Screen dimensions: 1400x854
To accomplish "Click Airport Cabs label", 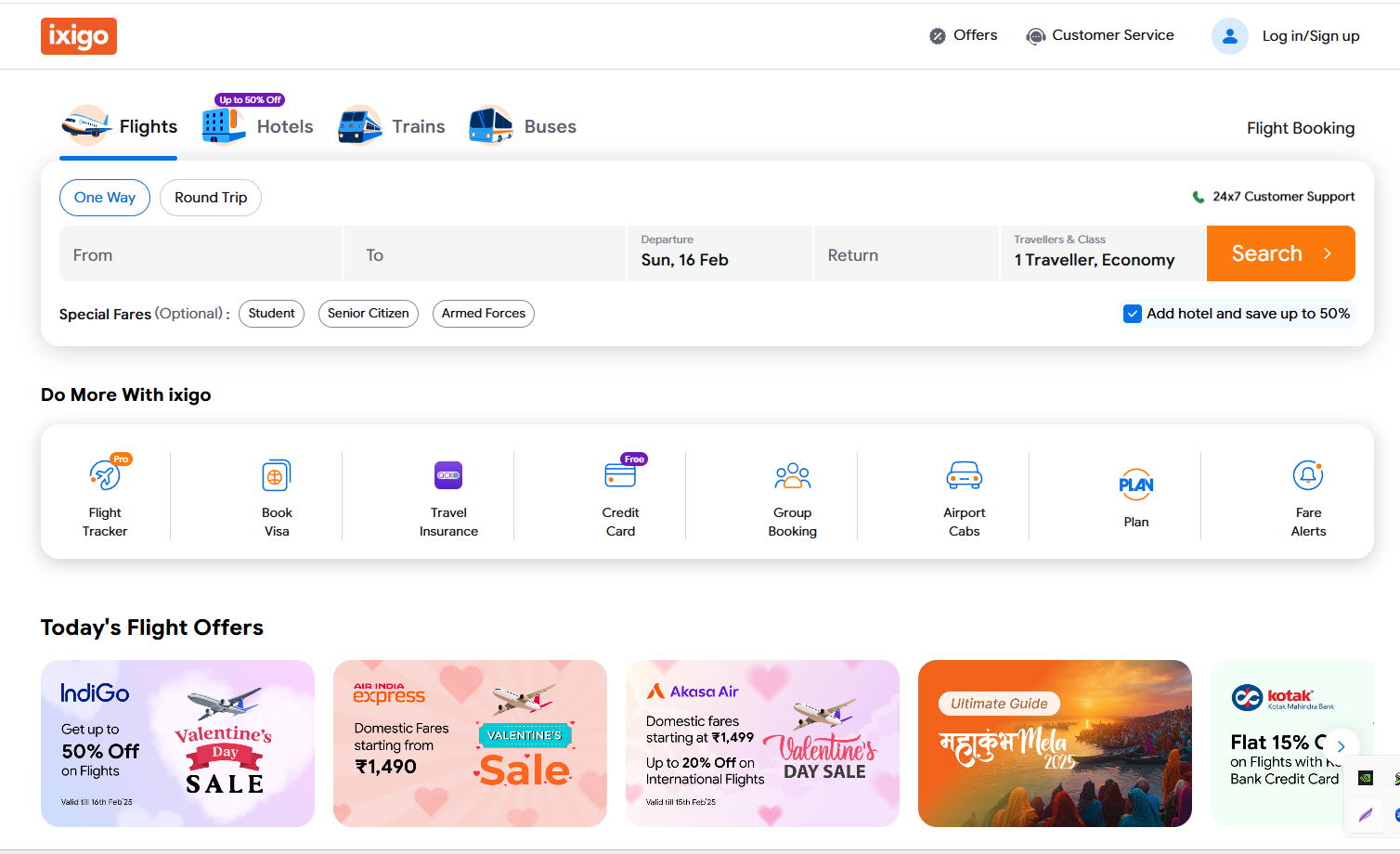I will coord(965,522).
